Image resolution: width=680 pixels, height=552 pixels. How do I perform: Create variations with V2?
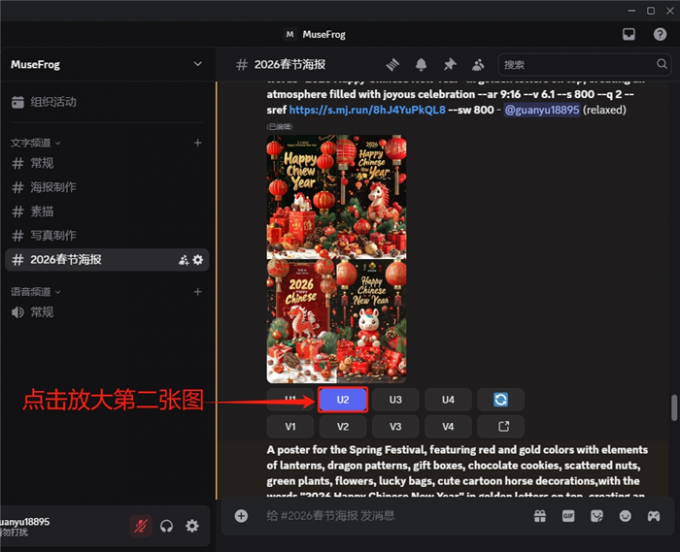[x=343, y=427]
